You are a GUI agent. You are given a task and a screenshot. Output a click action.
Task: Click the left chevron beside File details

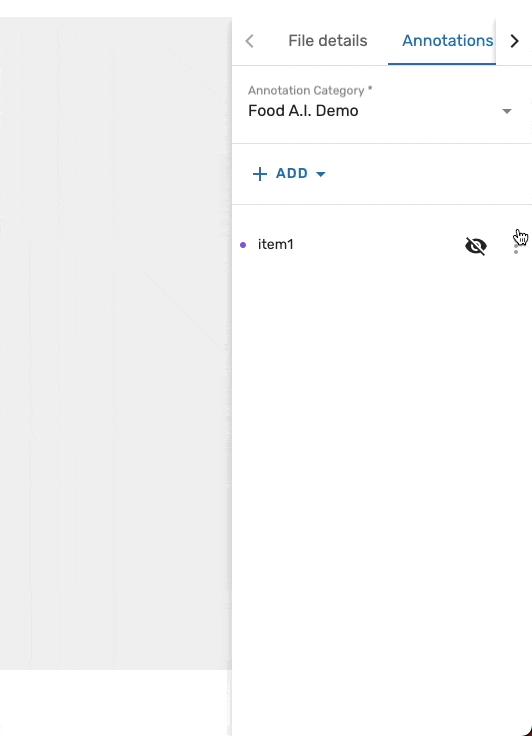click(249, 41)
